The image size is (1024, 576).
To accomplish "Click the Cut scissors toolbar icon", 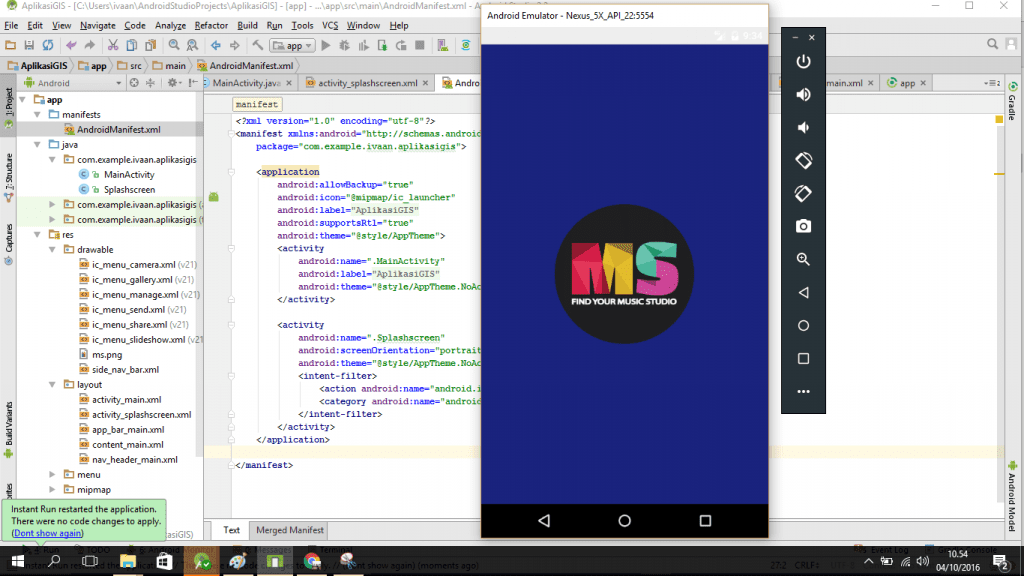I will click(113, 45).
